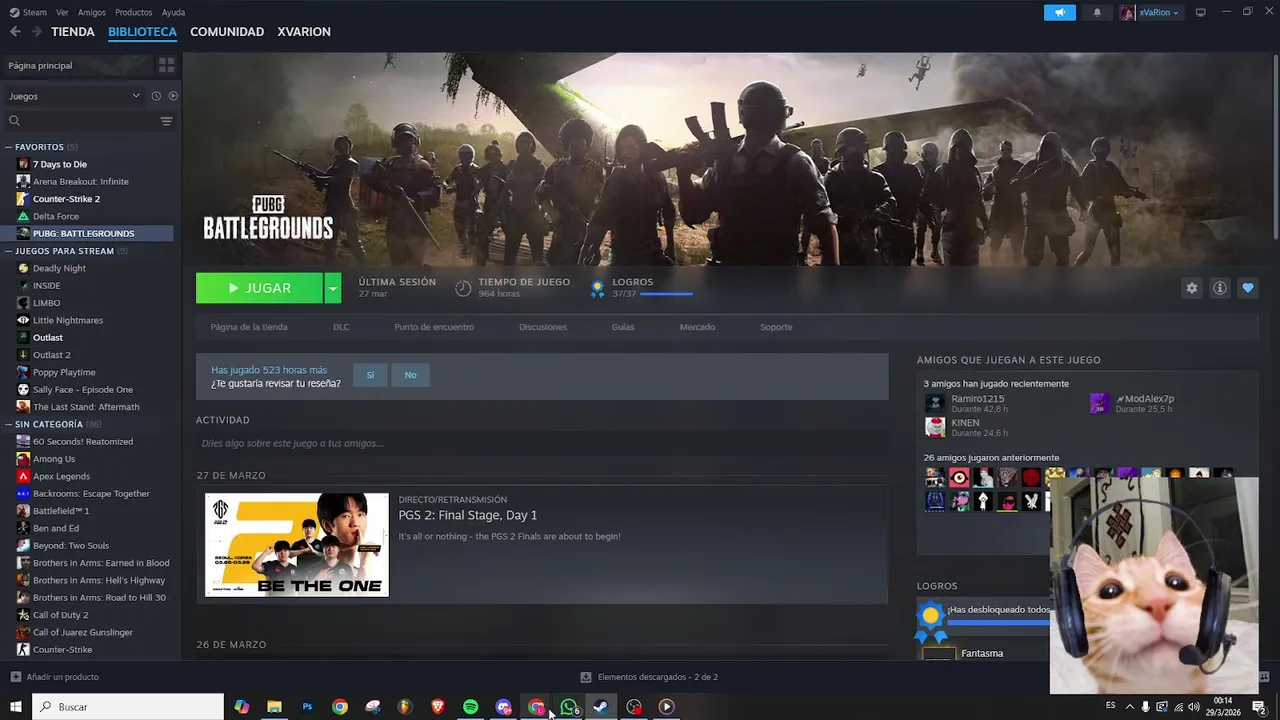Open launch options arrow next to JUGAR
The width and height of the screenshot is (1280, 720).
click(332, 288)
